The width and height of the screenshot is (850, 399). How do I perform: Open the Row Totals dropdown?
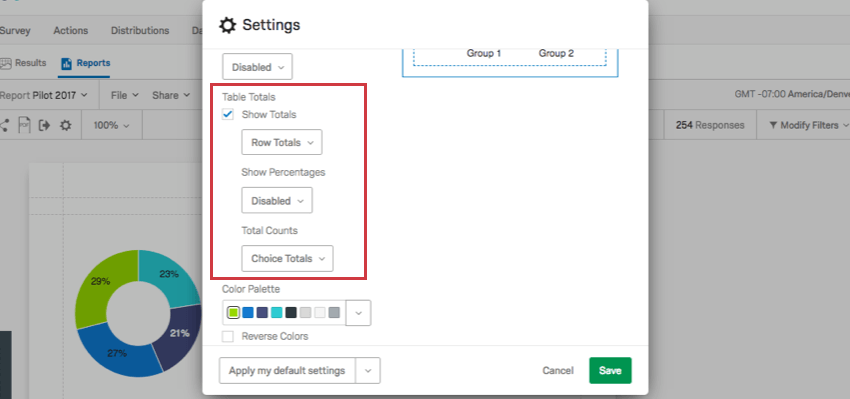pos(282,143)
